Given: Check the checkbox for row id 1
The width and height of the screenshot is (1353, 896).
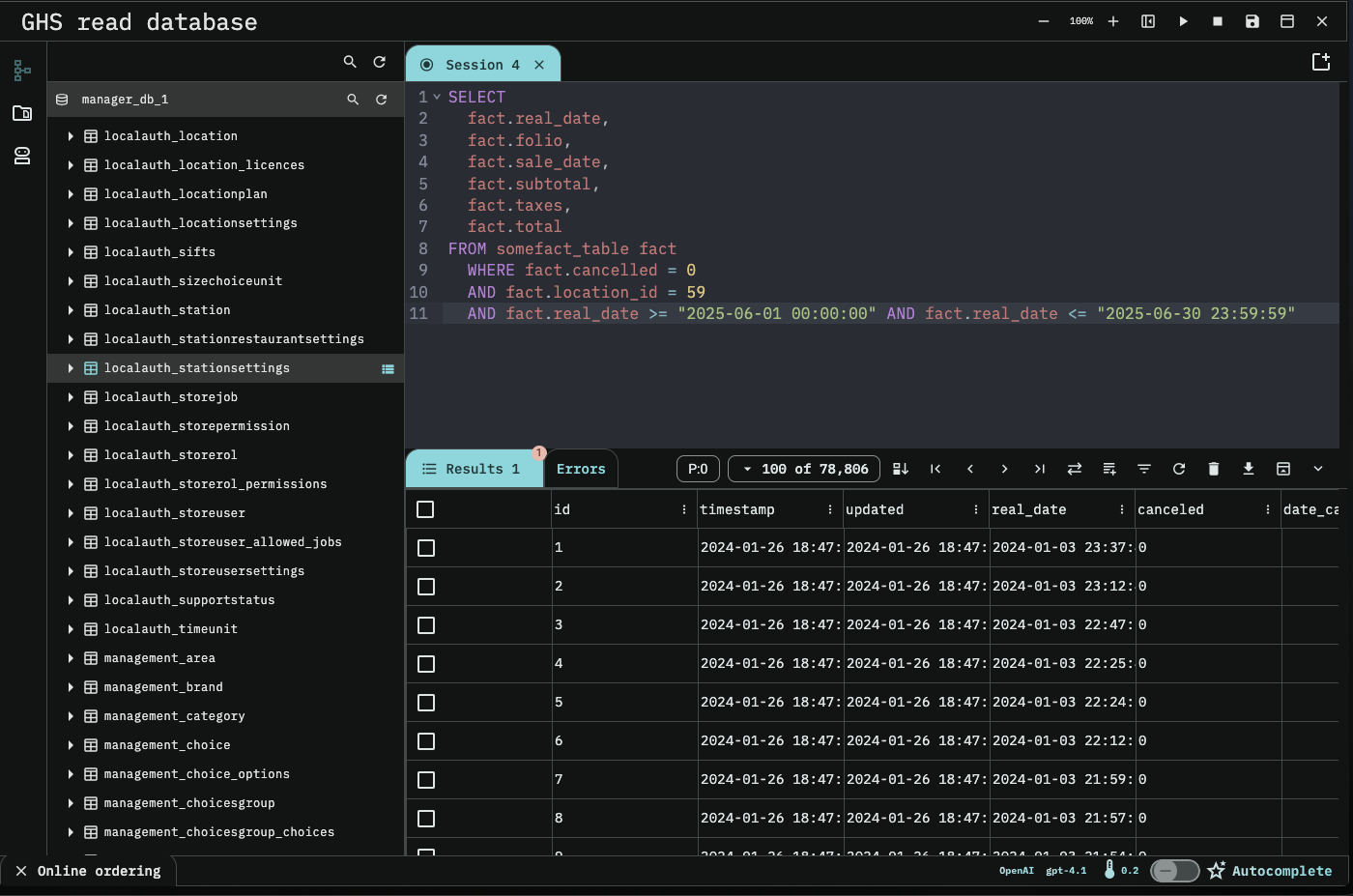Looking at the screenshot, I should (426, 548).
